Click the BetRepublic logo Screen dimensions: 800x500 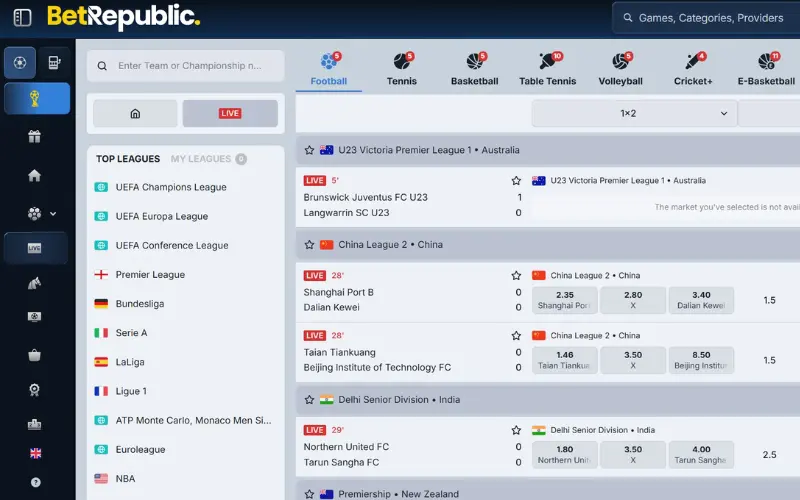123,17
